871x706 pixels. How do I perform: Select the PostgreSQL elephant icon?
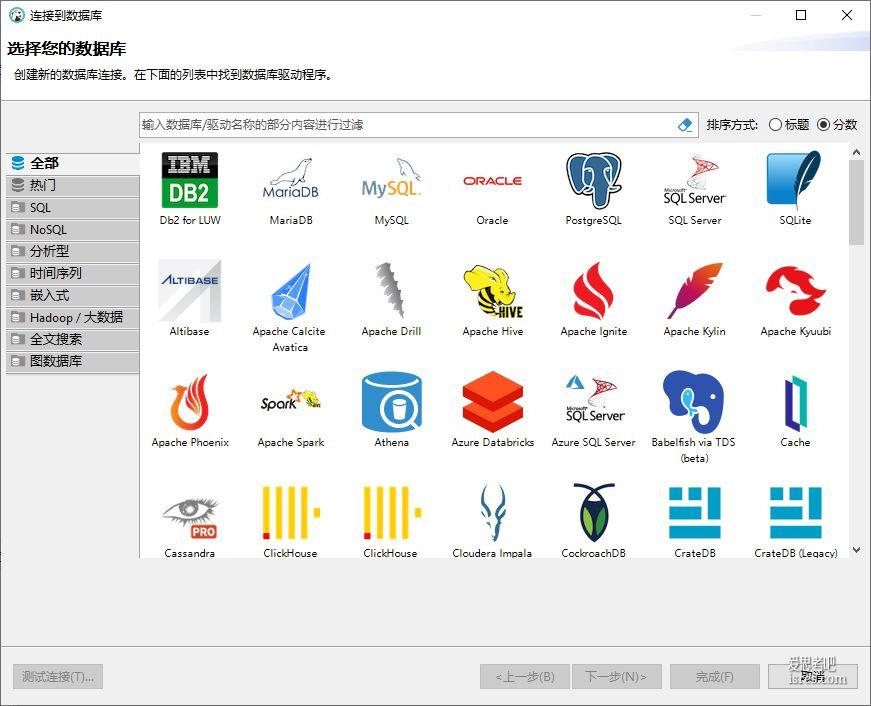pyautogui.click(x=593, y=180)
